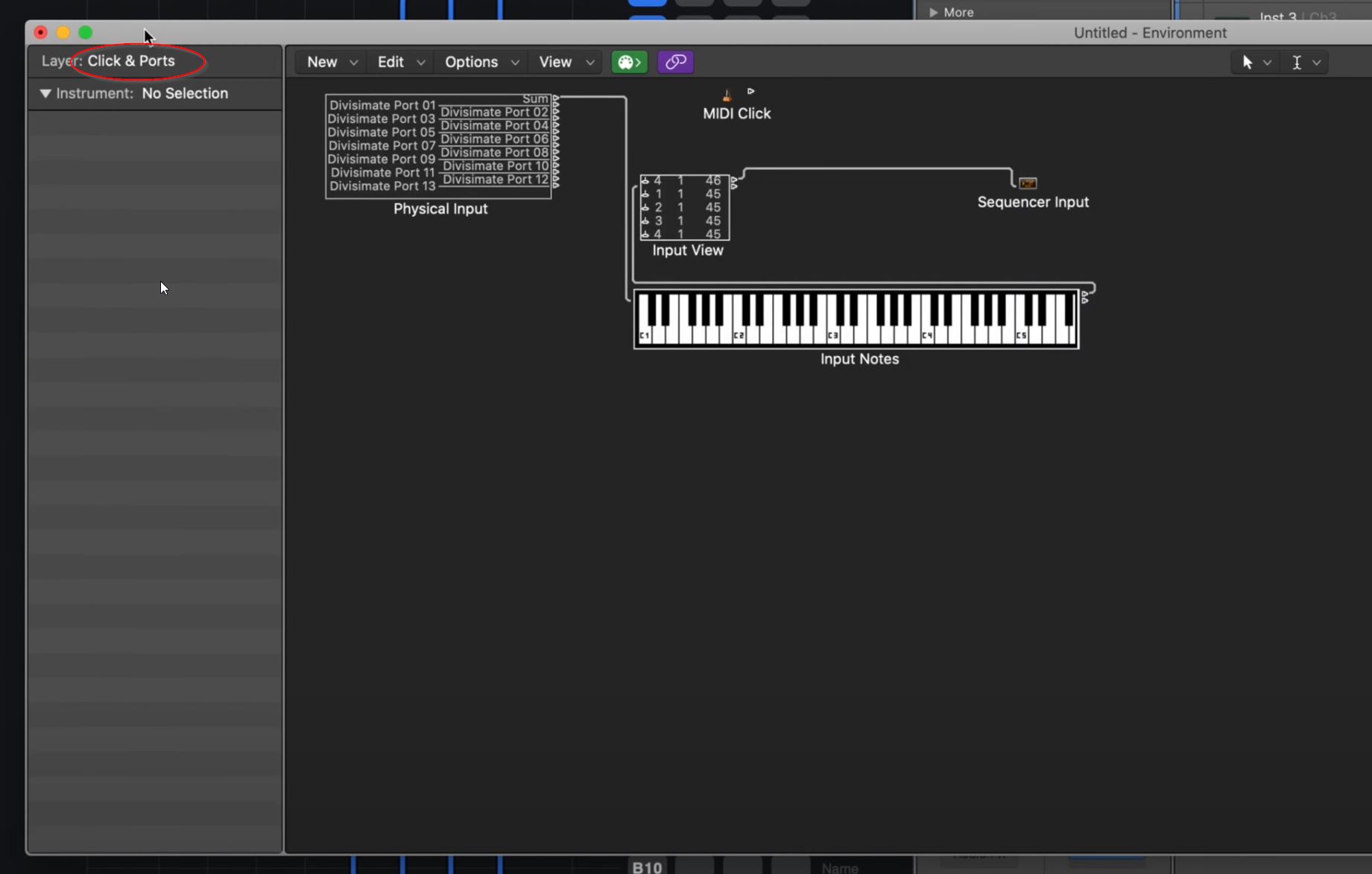Close the Environment window

click(41, 33)
